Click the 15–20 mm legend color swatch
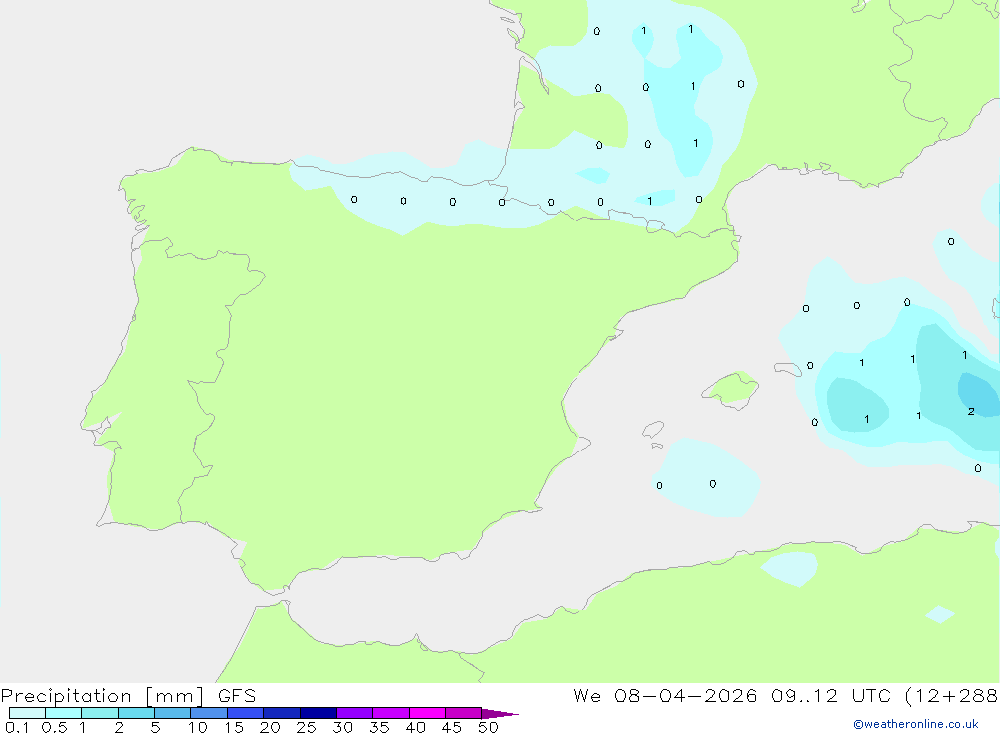Screen dimensions: 1000x733 click(245, 713)
